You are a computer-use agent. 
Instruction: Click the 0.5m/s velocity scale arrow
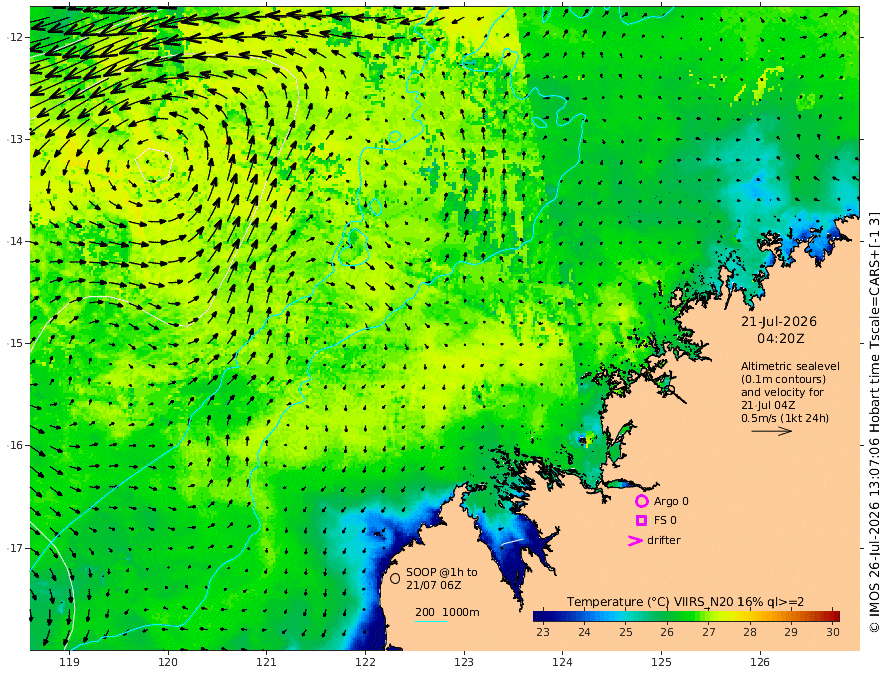point(772,431)
